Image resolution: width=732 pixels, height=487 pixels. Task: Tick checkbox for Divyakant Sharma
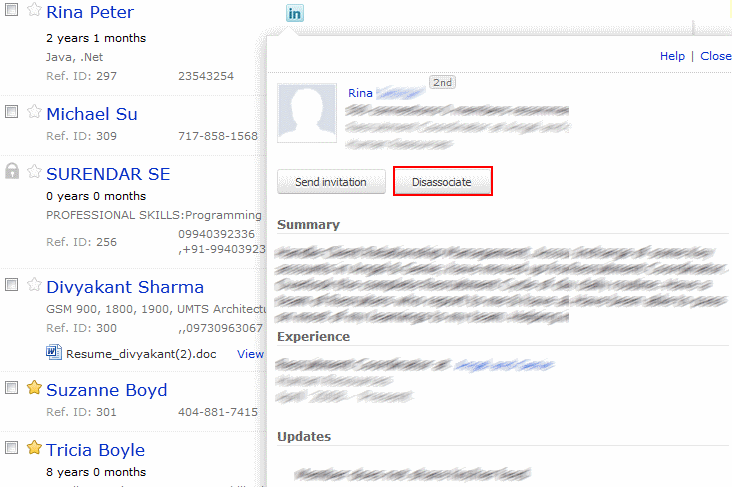pyautogui.click(x=11, y=284)
